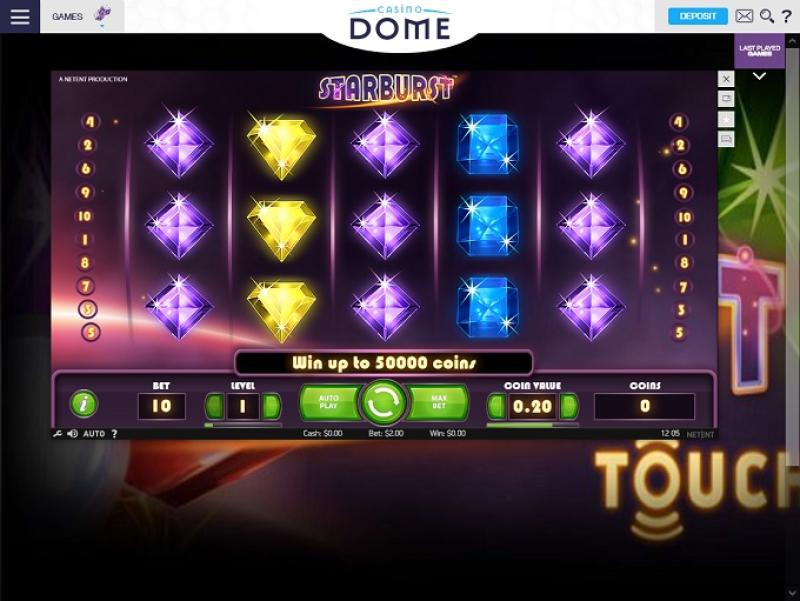Click the search magnifier icon
This screenshot has height=601, width=800.
point(766,16)
